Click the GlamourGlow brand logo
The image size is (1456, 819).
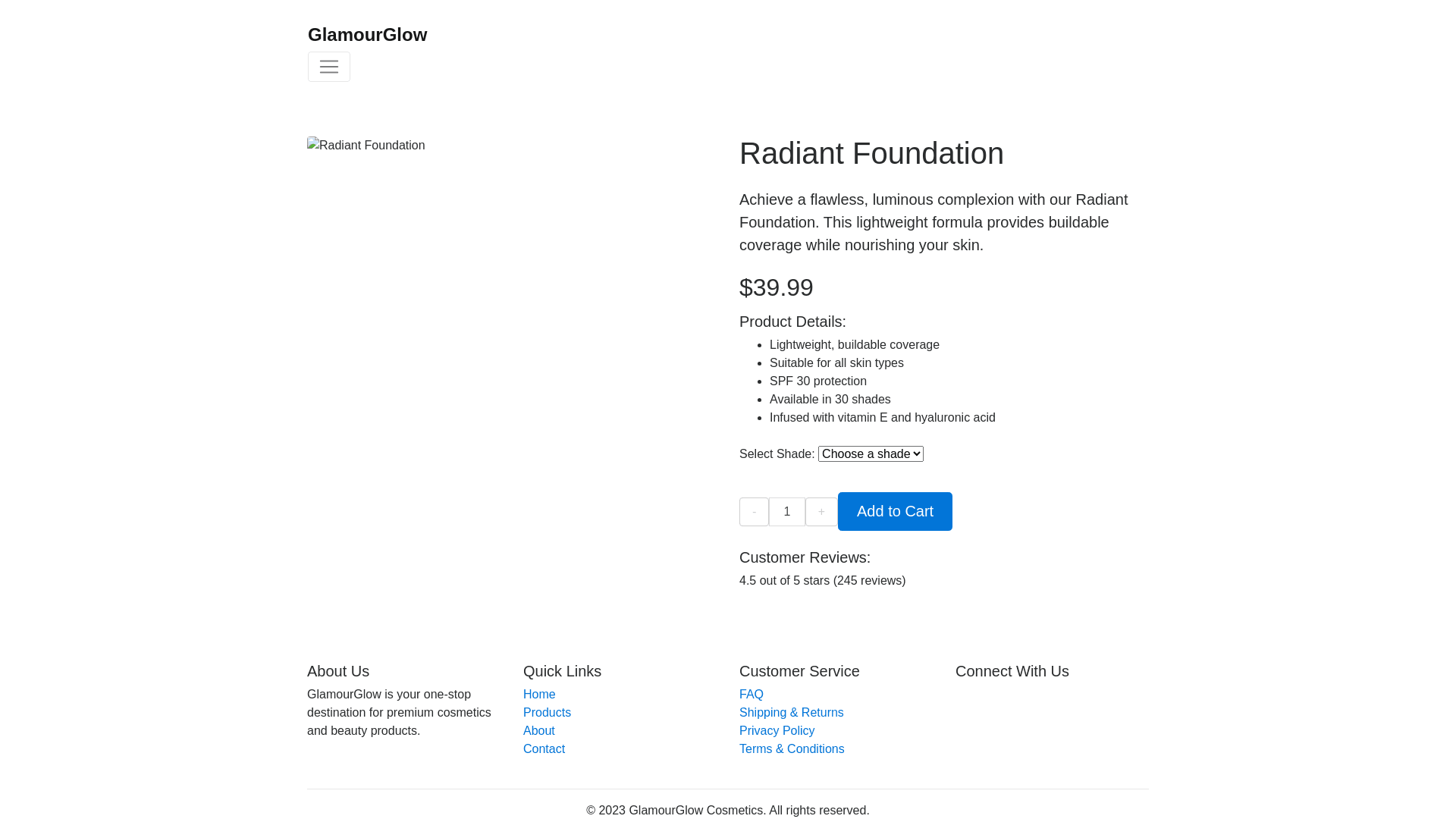pyautogui.click(x=368, y=35)
